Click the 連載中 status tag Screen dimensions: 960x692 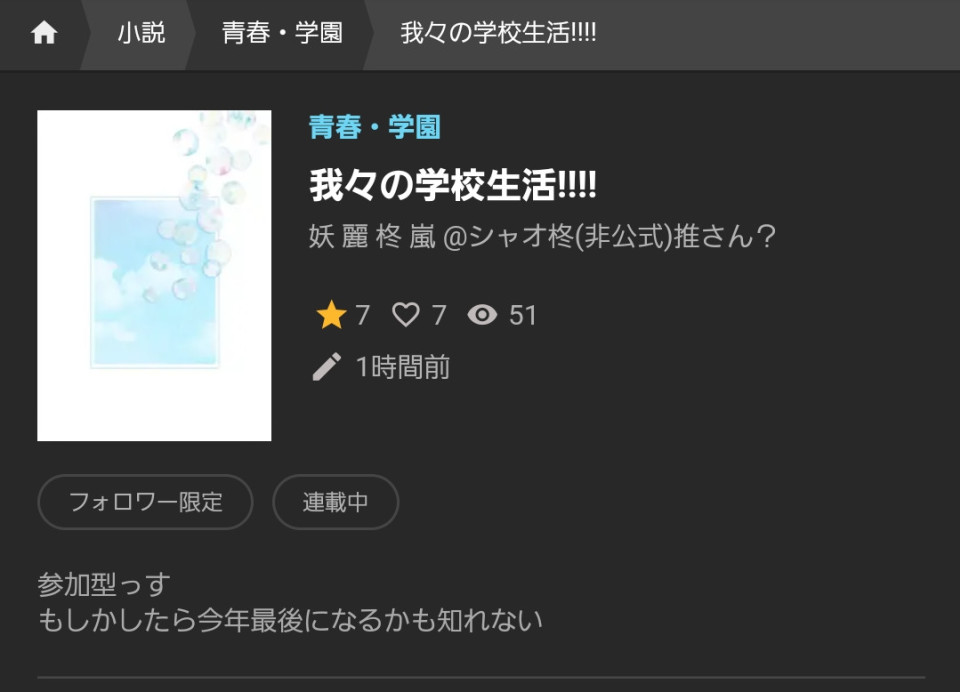336,502
